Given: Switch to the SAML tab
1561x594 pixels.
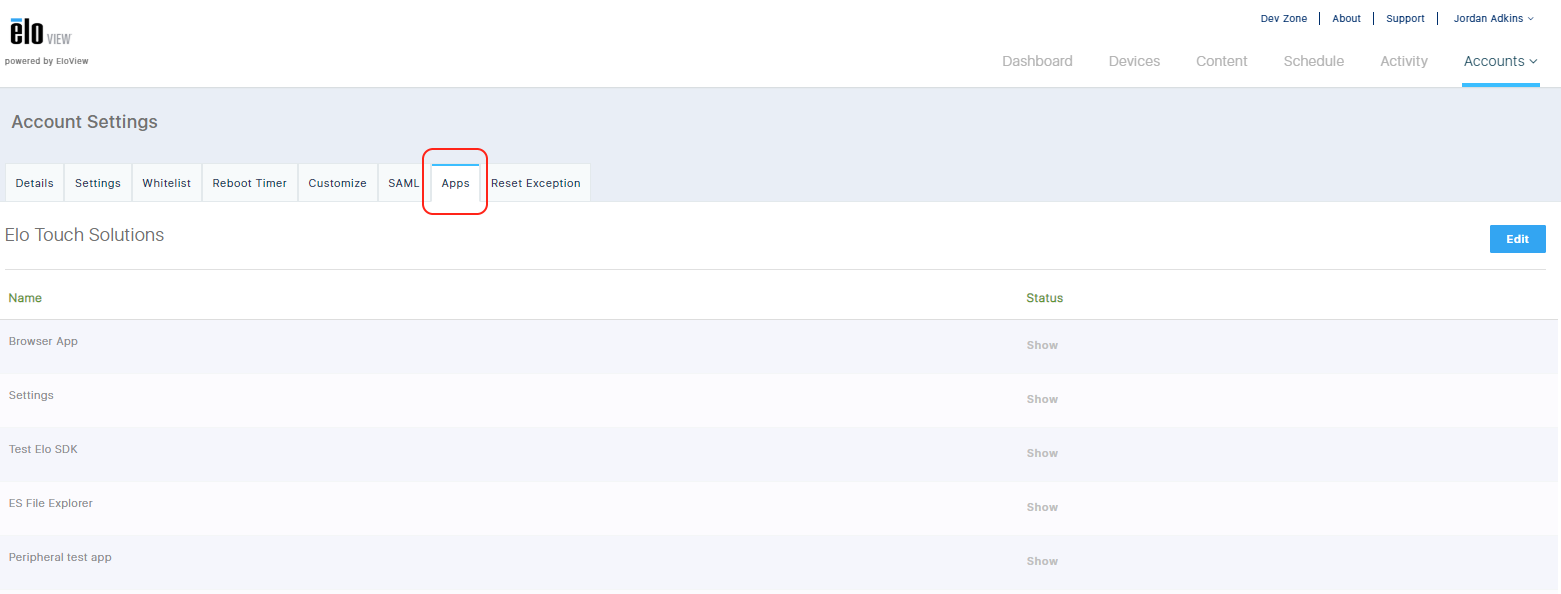Looking at the screenshot, I should [404, 183].
